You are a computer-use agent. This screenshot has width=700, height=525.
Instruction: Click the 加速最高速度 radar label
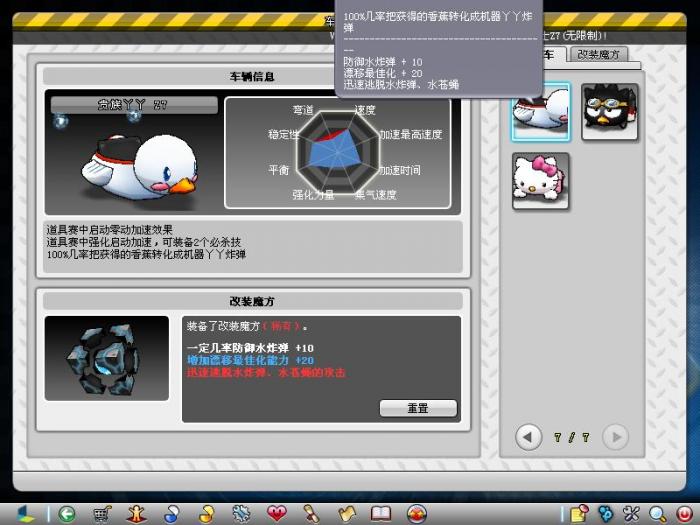coord(411,134)
